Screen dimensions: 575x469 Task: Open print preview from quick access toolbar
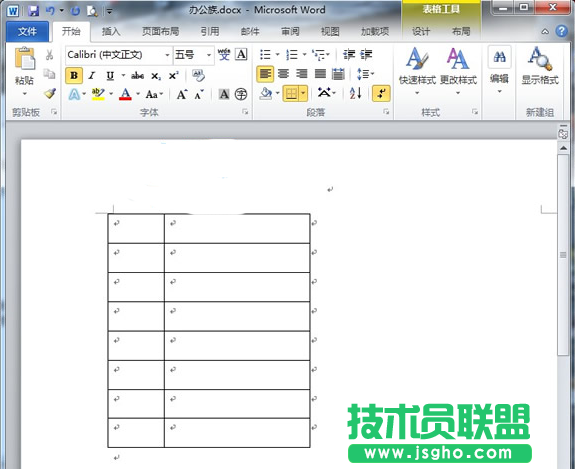pos(92,11)
